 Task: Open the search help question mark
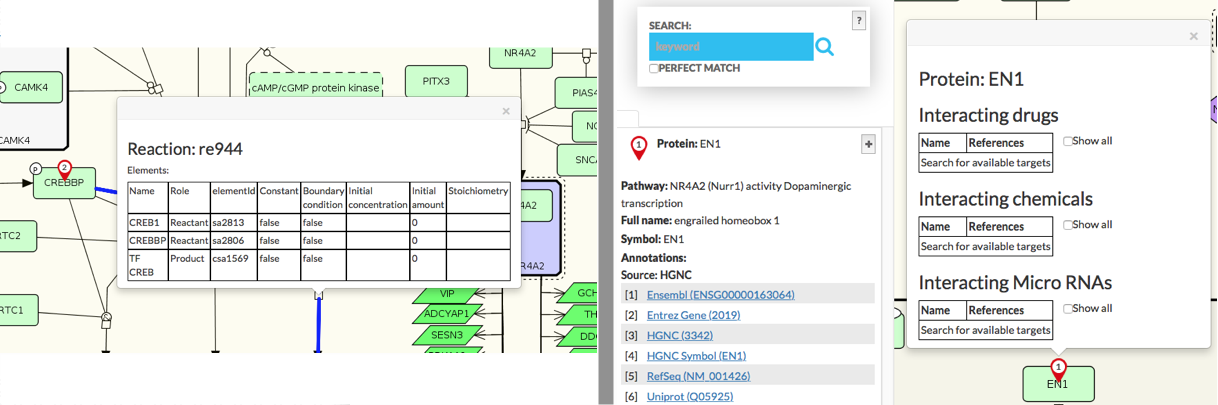pyautogui.click(x=858, y=21)
